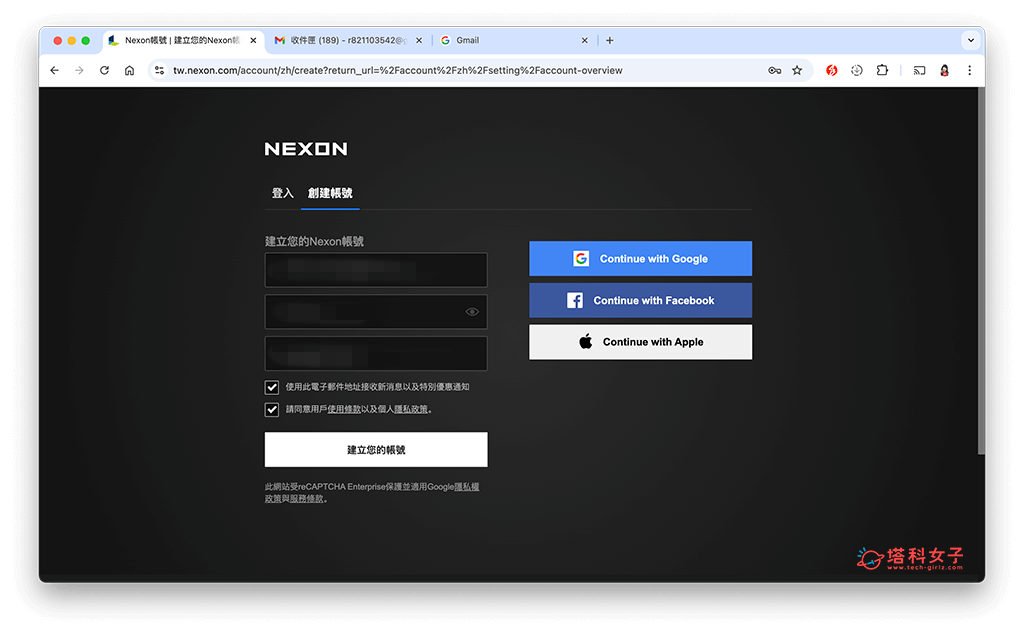
Task: Open the browser home page icon
Action: (x=129, y=71)
